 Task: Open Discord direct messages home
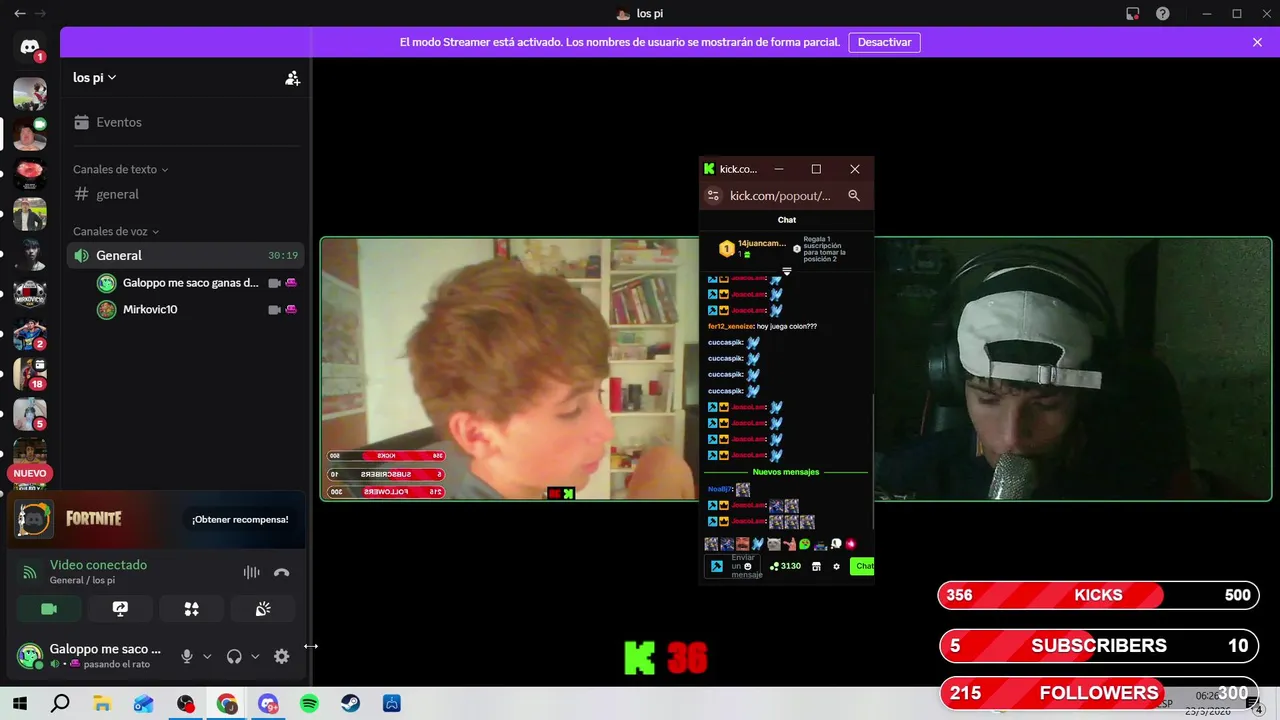tap(30, 47)
